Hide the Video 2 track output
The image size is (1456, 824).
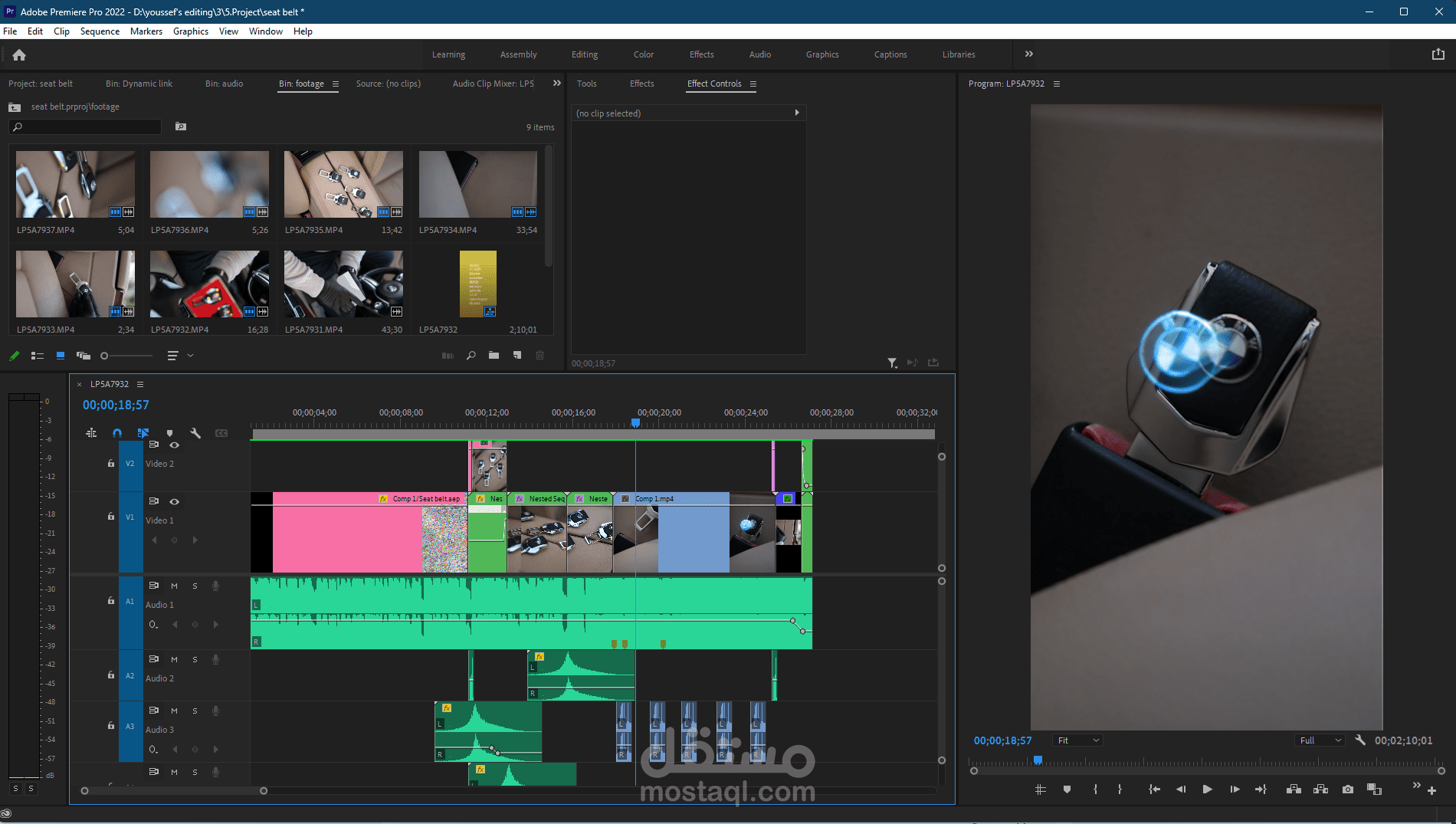(x=175, y=445)
